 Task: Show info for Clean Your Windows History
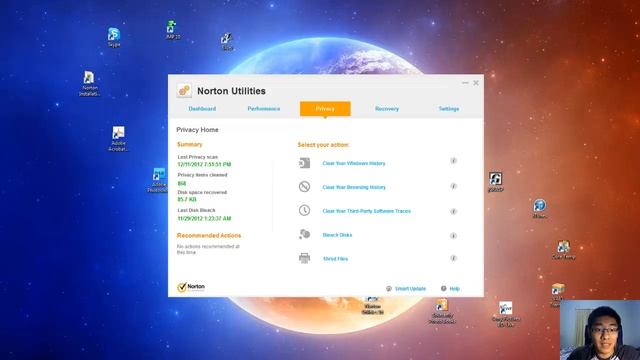point(453,161)
